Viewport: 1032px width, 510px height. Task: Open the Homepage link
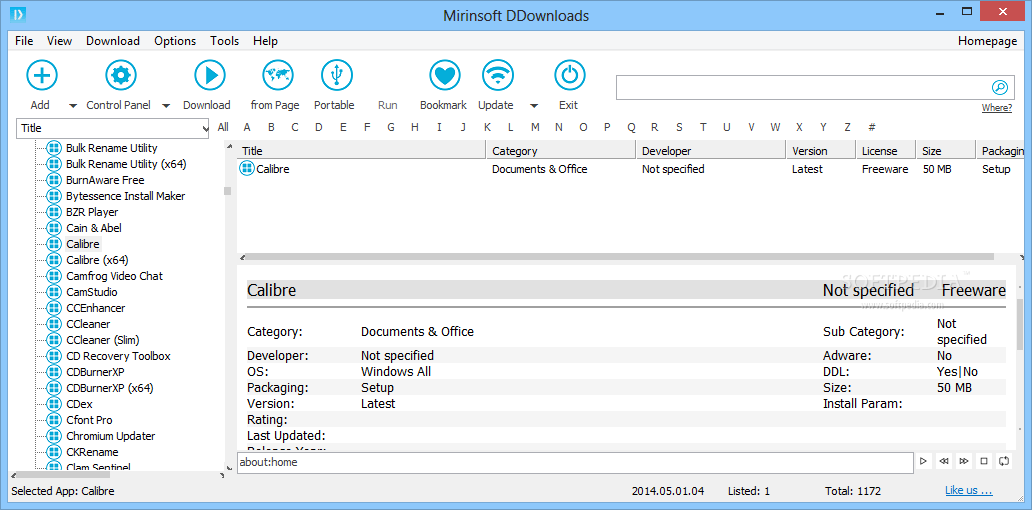coord(987,41)
